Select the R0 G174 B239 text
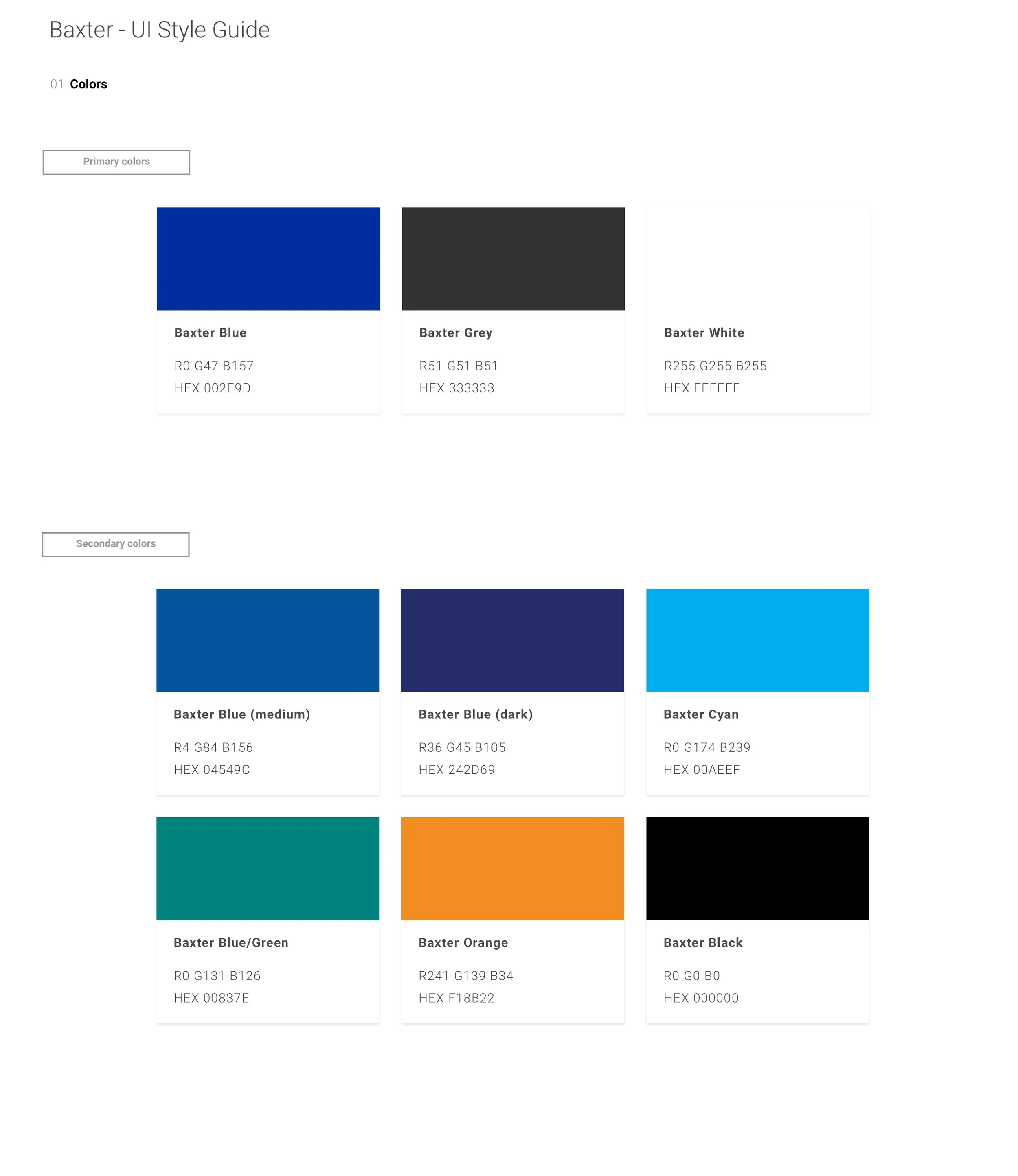The height and width of the screenshot is (1176, 1018). pos(706,747)
